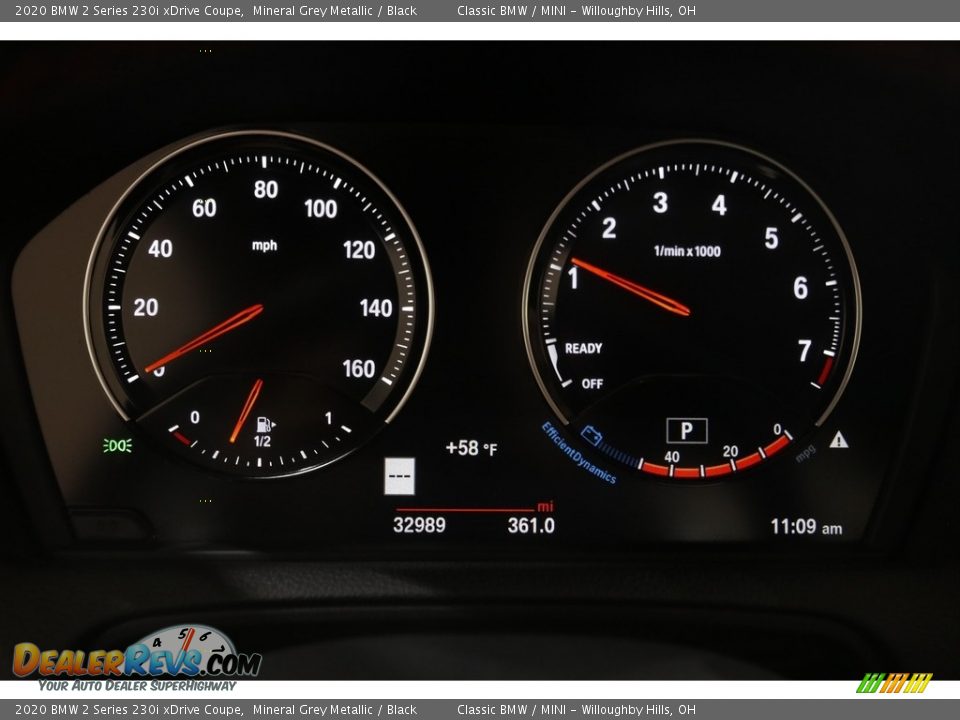This screenshot has height=720, width=960.
Task: Click the white dashes indicator box
Action: (x=399, y=476)
